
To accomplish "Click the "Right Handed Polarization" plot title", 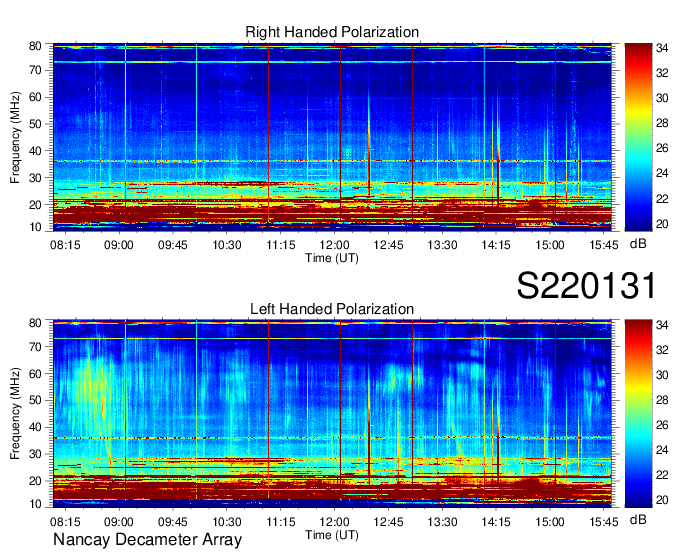I will point(332,32).
